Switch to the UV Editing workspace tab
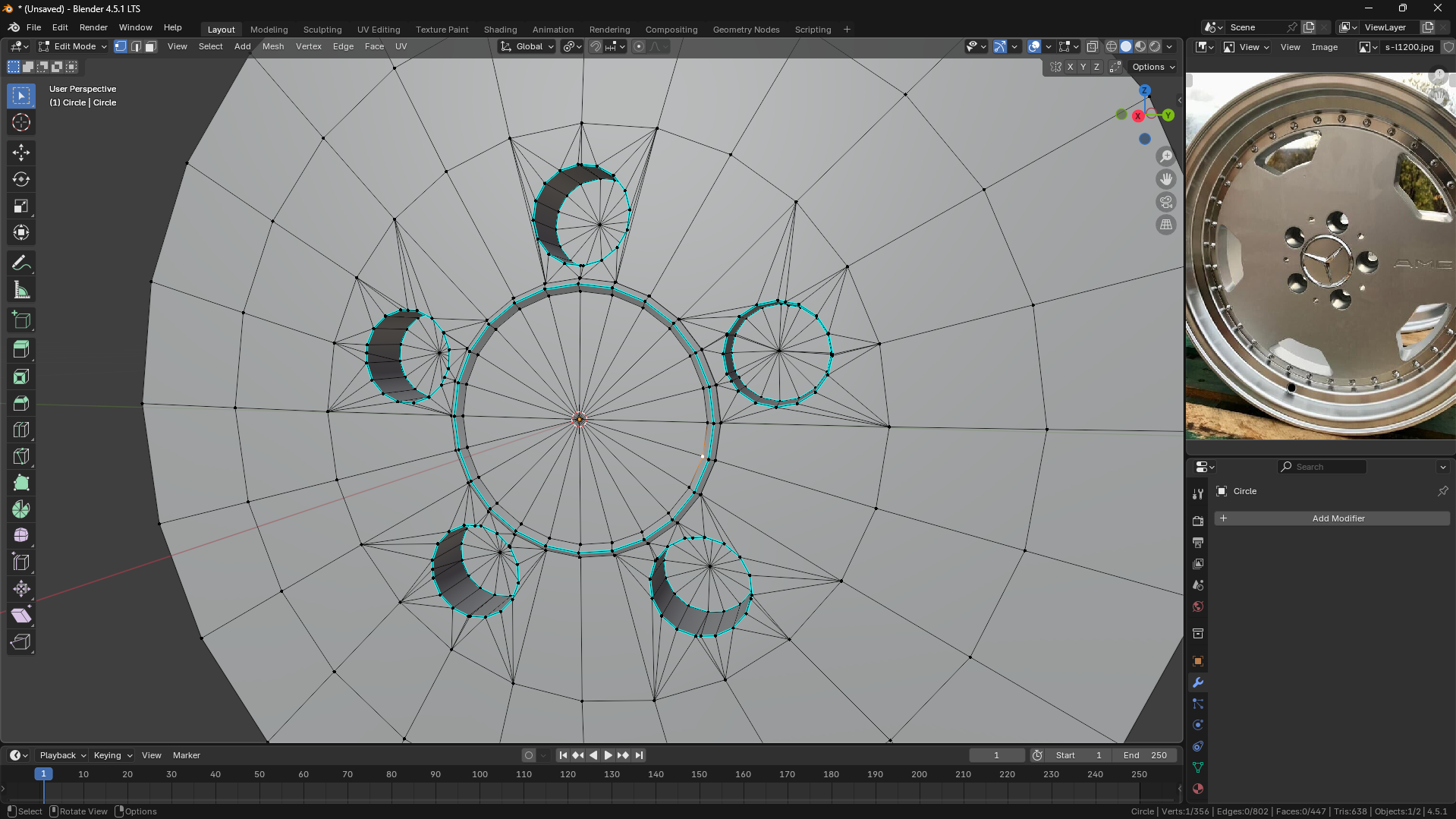Image resolution: width=1456 pixels, height=819 pixels. 379,30
